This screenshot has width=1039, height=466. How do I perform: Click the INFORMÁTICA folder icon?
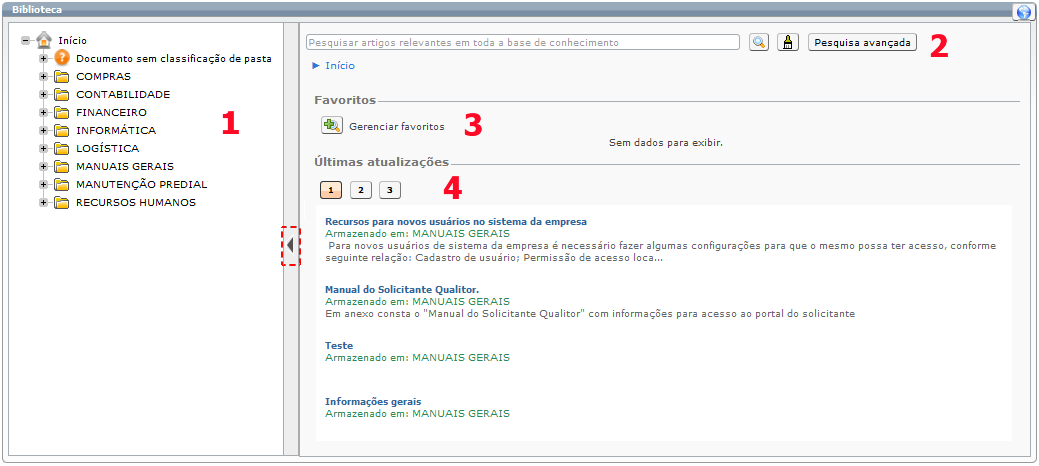point(62,131)
